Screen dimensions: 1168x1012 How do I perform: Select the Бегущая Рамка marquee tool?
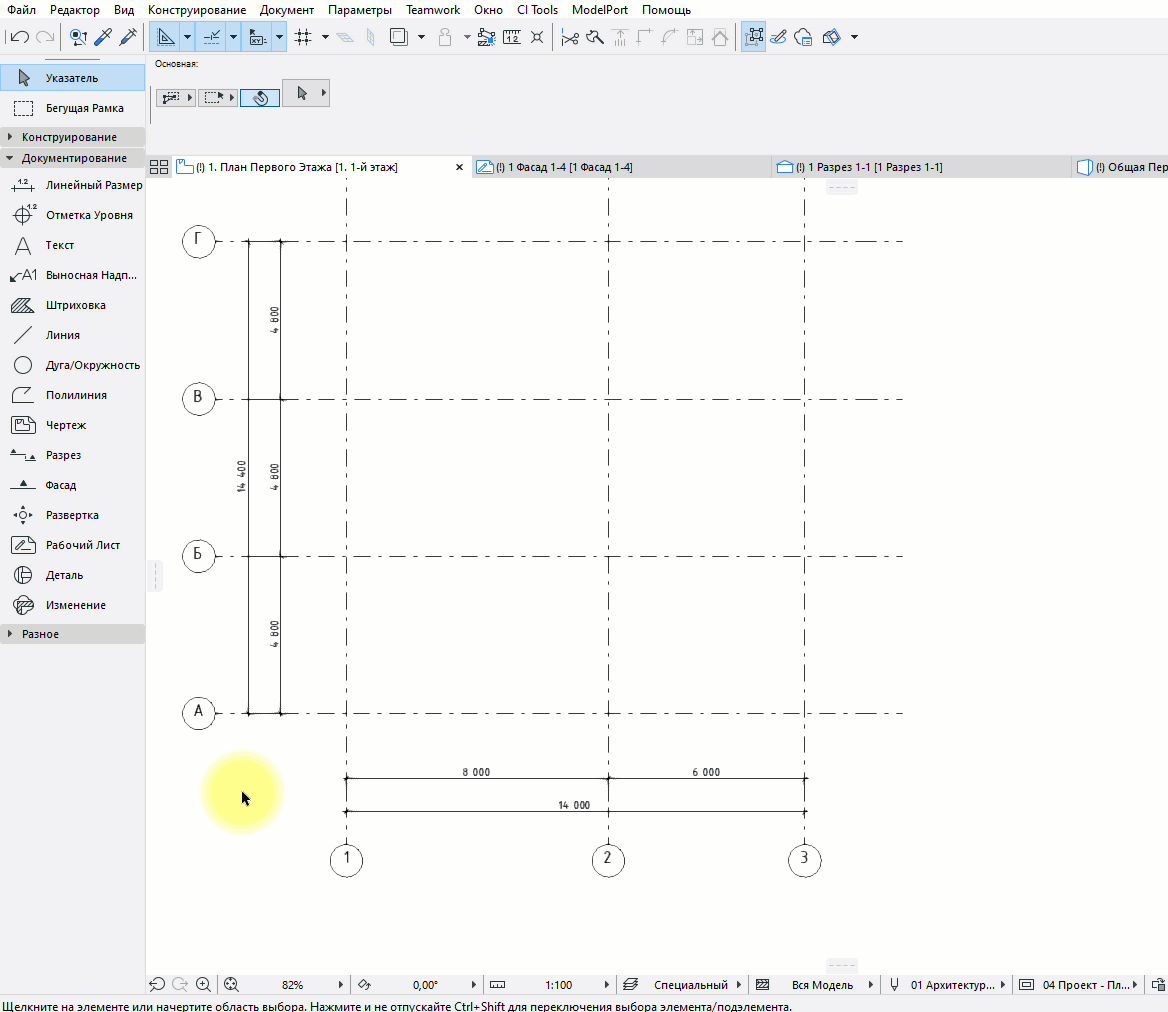click(72, 108)
